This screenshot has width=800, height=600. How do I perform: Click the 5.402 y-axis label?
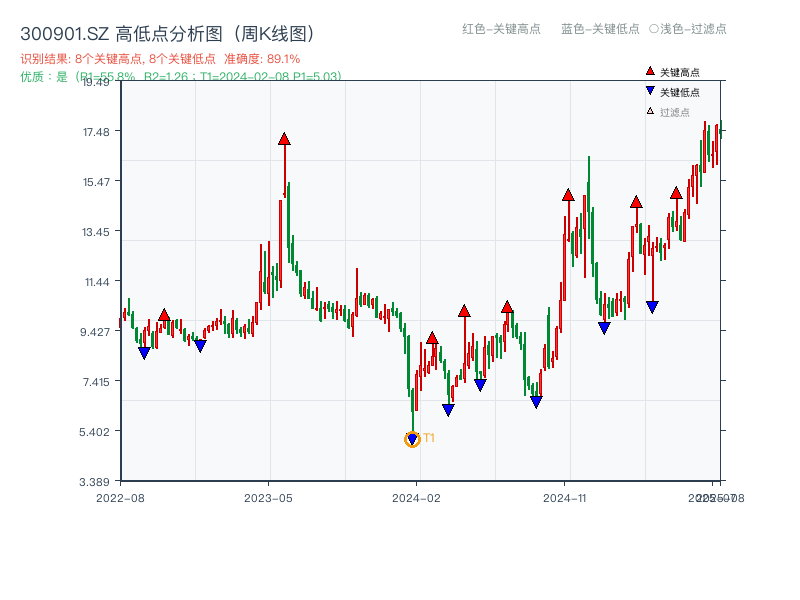94,432
